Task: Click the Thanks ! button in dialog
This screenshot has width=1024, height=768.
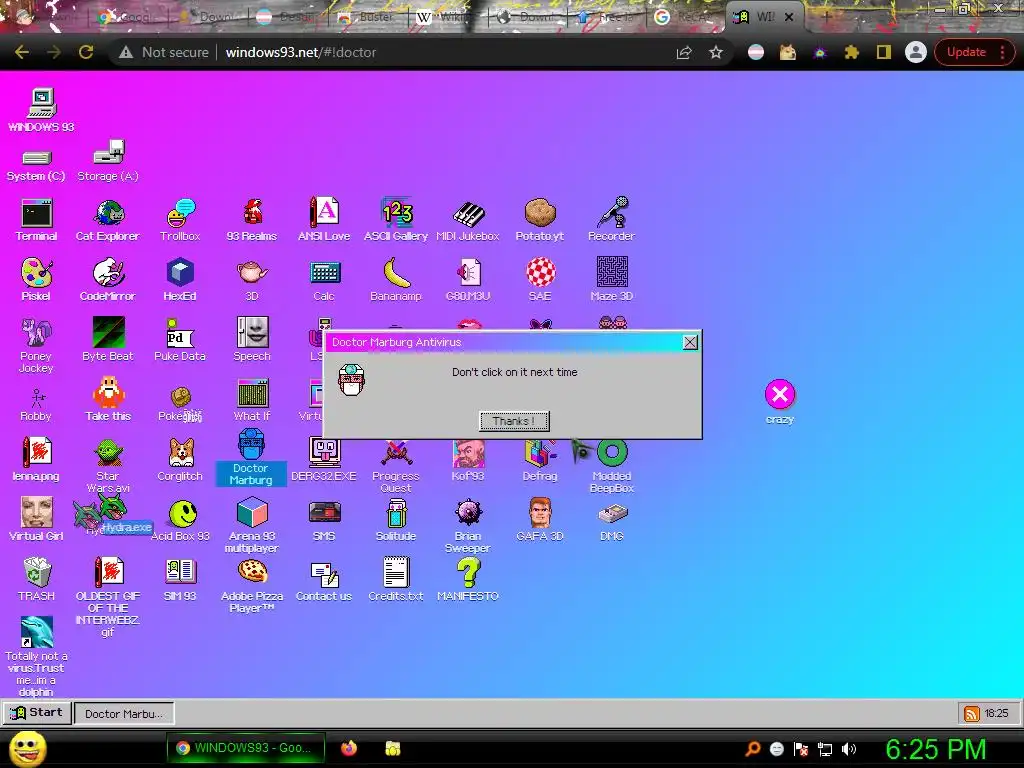Action: (x=514, y=421)
